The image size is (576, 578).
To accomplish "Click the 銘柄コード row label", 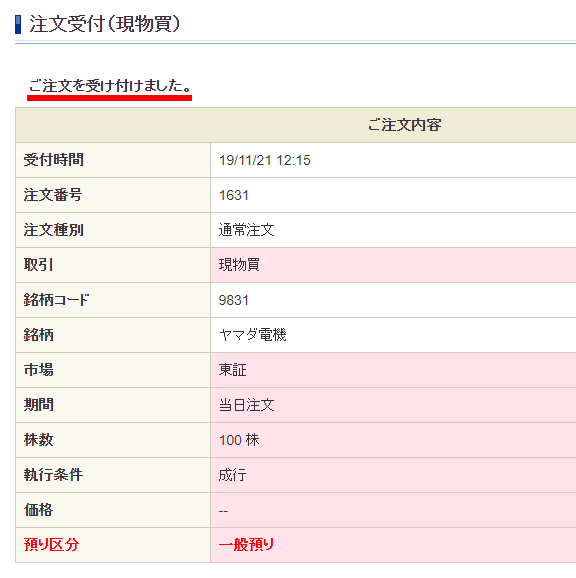I will click(x=56, y=300).
